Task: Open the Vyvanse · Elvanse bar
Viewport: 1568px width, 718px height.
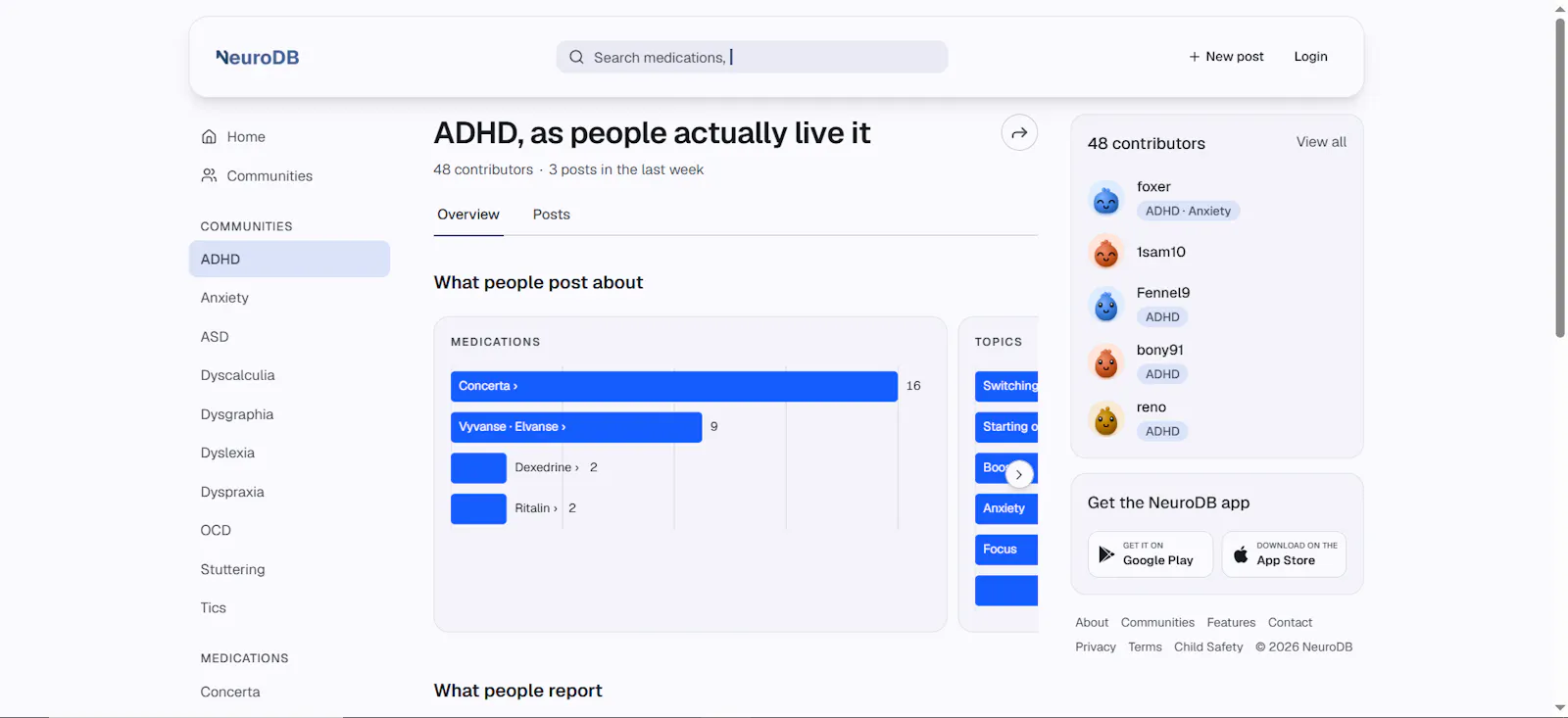Action: pyautogui.click(x=576, y=427)
